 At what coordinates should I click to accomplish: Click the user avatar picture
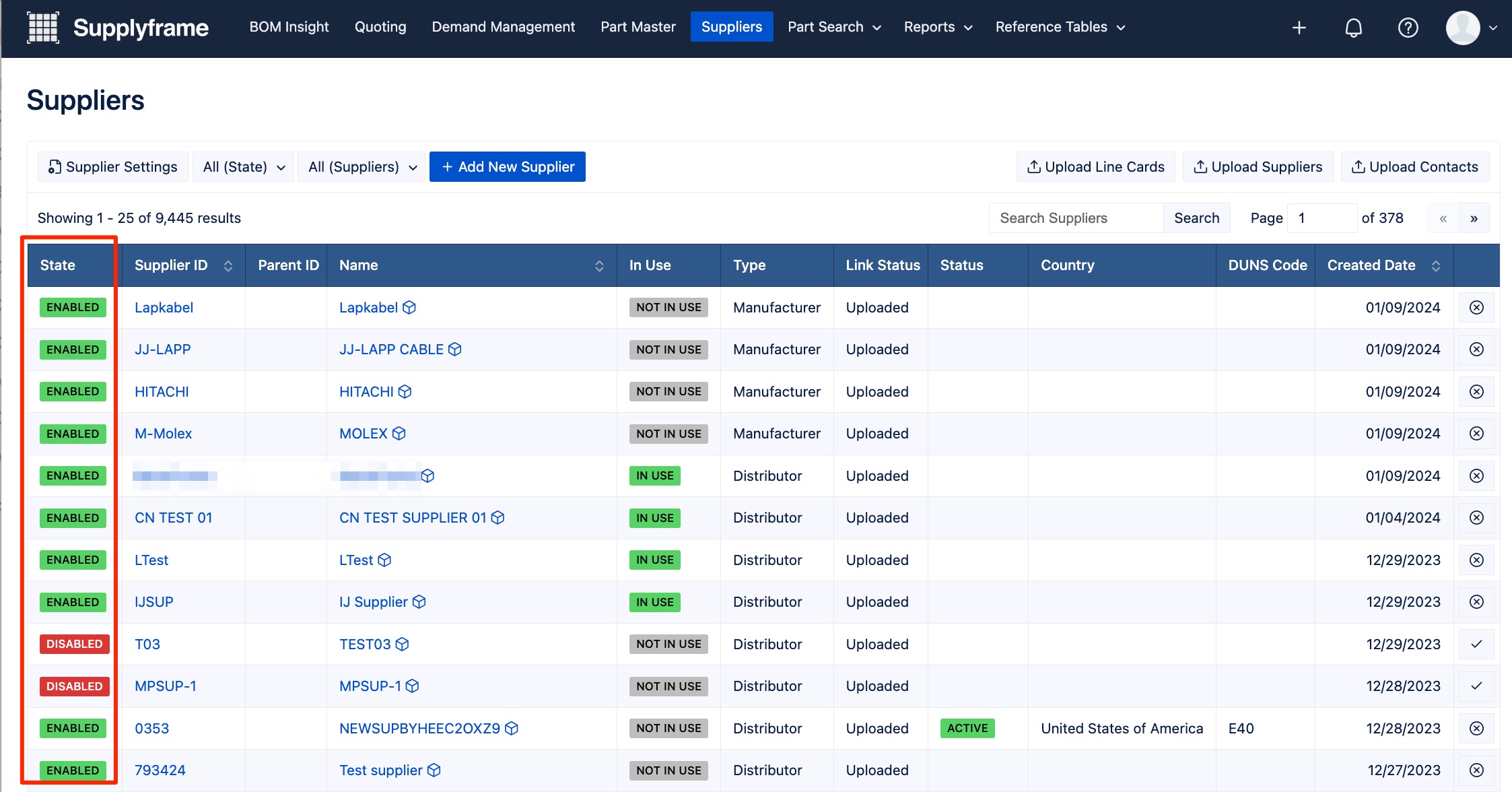click(x=1463, y=28)
